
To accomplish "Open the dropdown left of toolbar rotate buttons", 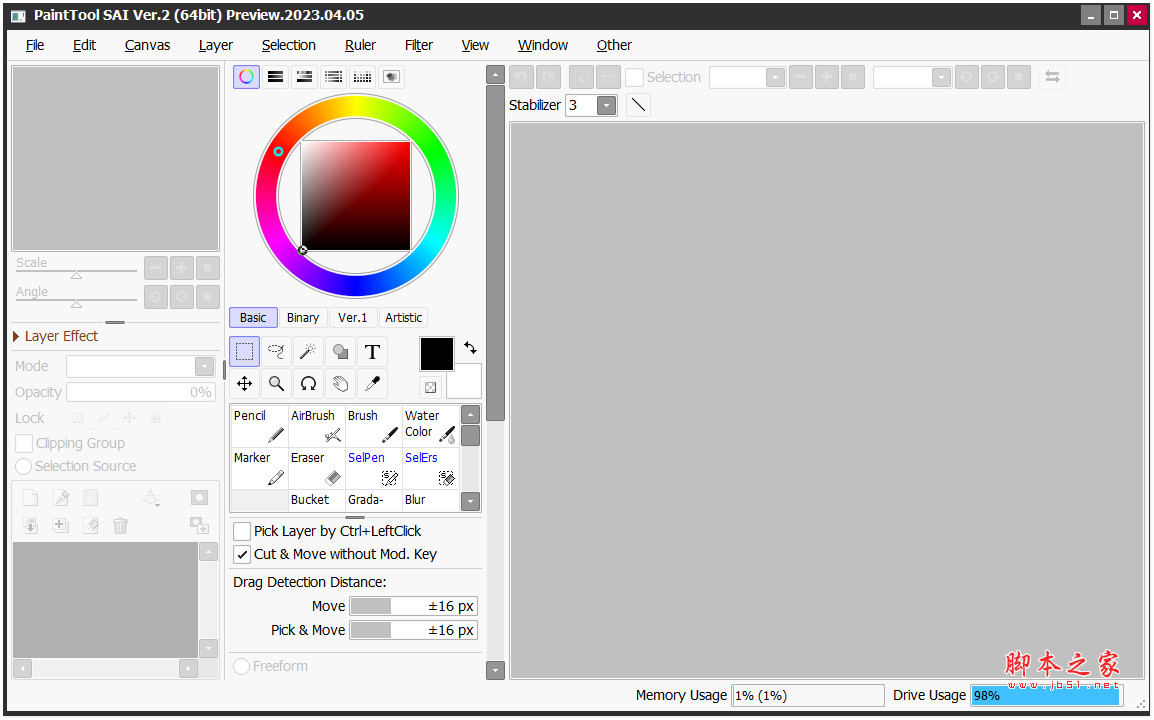I will 941,77.
